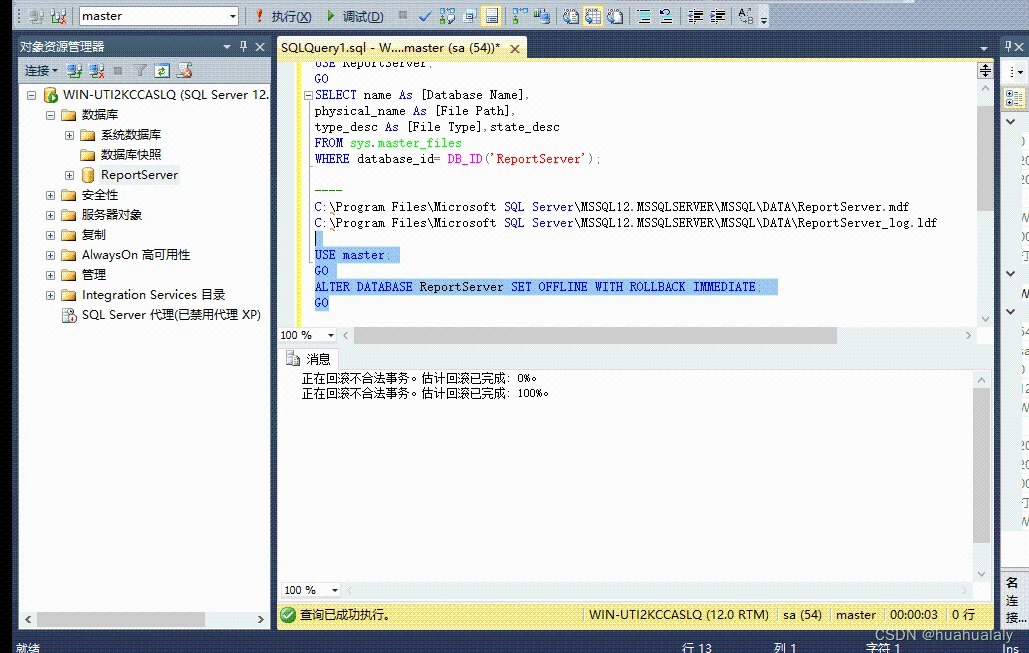This screenshot has height=653, width=1029.
Task: Click the editor vertical scrollbar thumb
Action: click(x=985, y=158)
